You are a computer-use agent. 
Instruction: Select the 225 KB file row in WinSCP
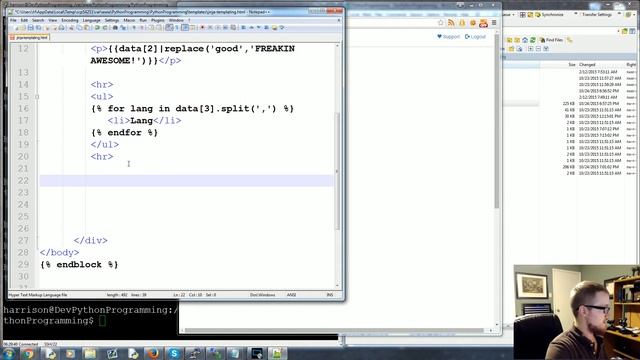click(x=569, y=104)
